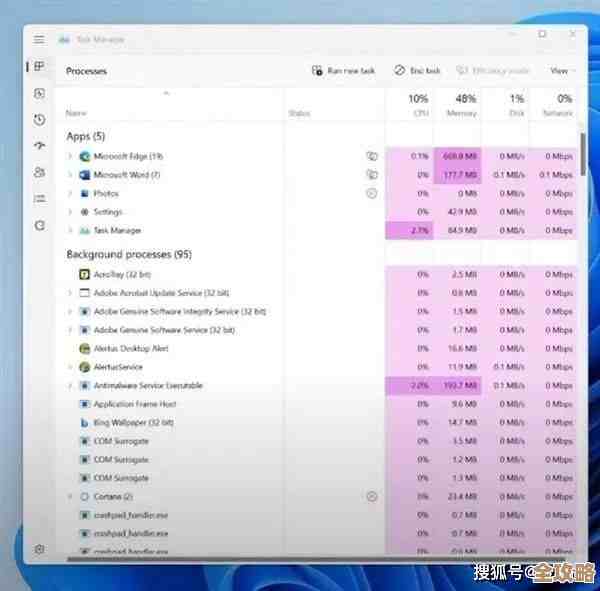This screenshot has width=600, height=591.
Task: Click Microsoft Word efficiency status icon
Action: (x=372, y=175)
